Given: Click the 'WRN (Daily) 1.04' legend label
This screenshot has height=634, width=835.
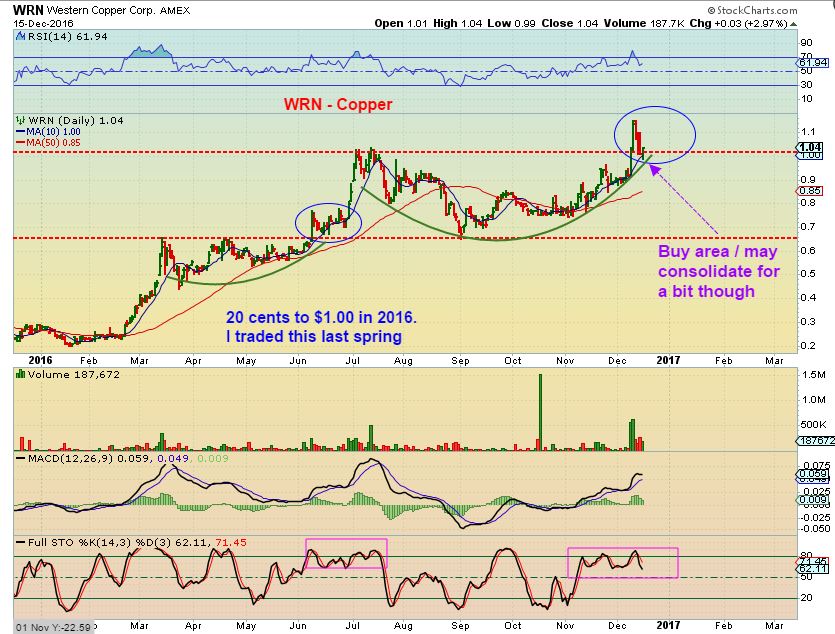Looking at the screenshot, I should (76, 121).
